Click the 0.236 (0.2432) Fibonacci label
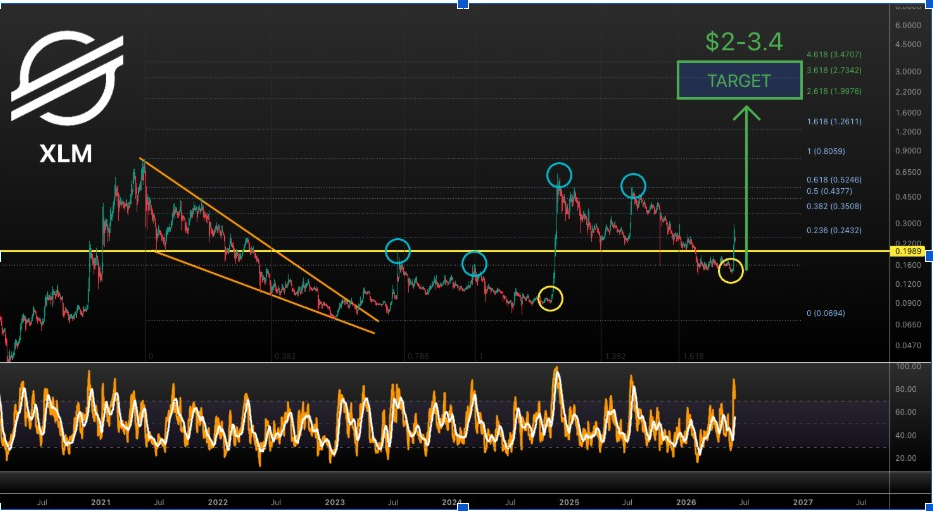The height and width of the screenshot is (511, 933). pos(834,230)
